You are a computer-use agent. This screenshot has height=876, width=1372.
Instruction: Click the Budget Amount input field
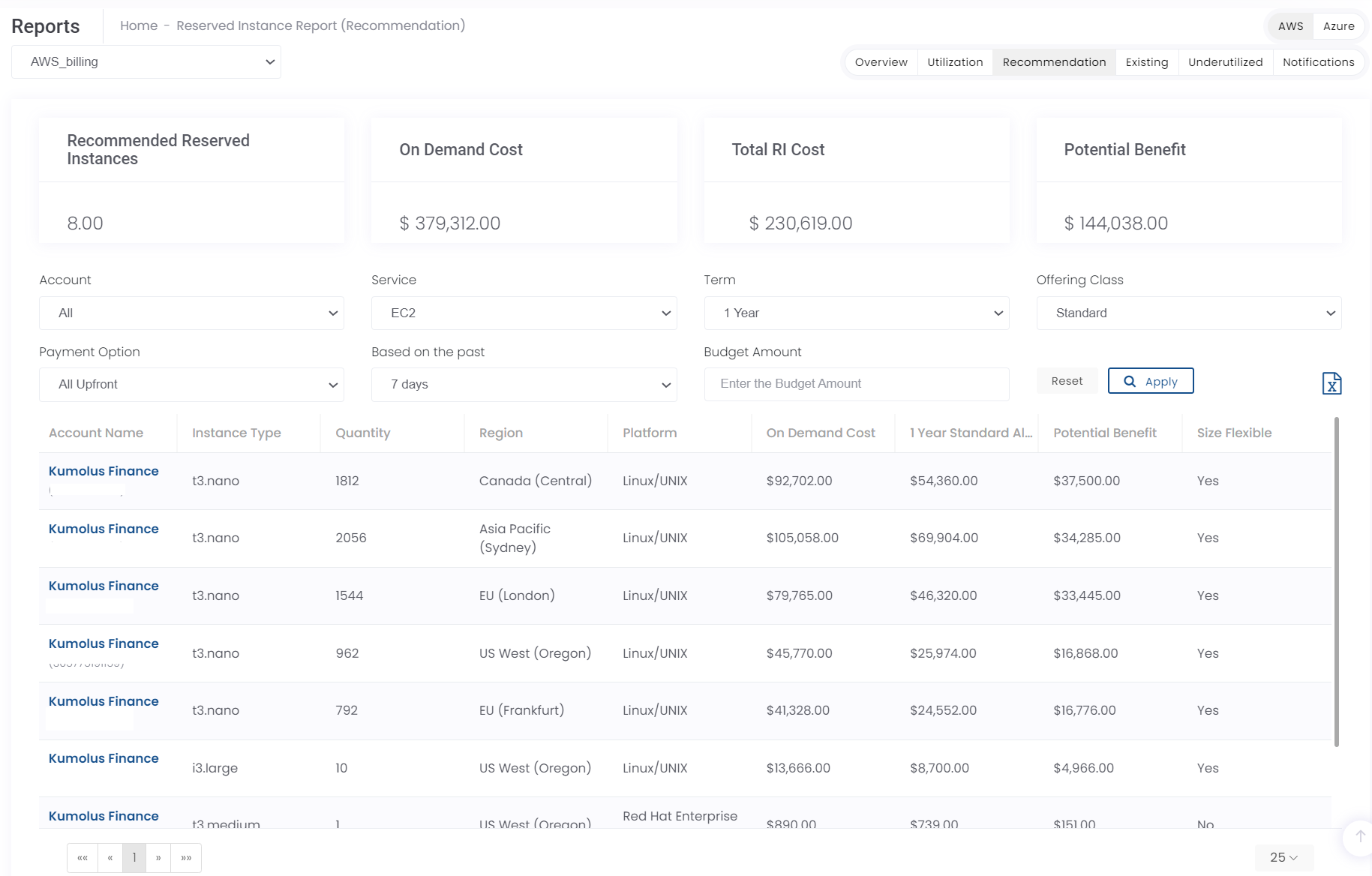pyautogui.click(x=856, y=384)
